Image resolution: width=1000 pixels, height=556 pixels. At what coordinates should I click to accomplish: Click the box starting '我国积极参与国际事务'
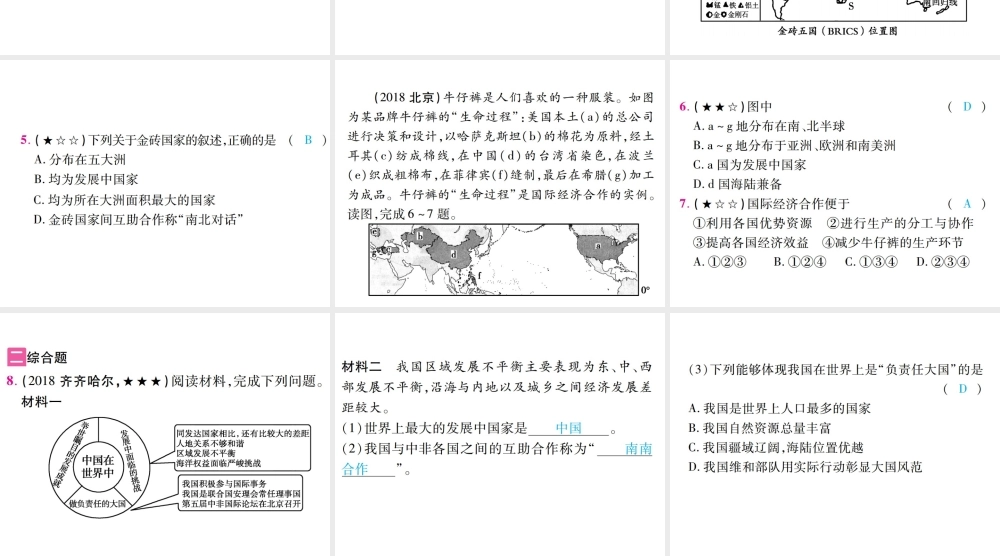(241, 494)
